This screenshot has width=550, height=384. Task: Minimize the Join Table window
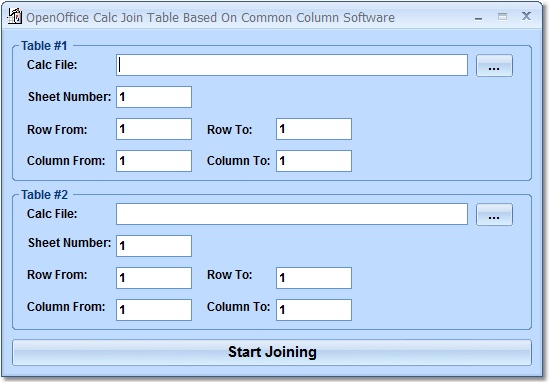478,18
